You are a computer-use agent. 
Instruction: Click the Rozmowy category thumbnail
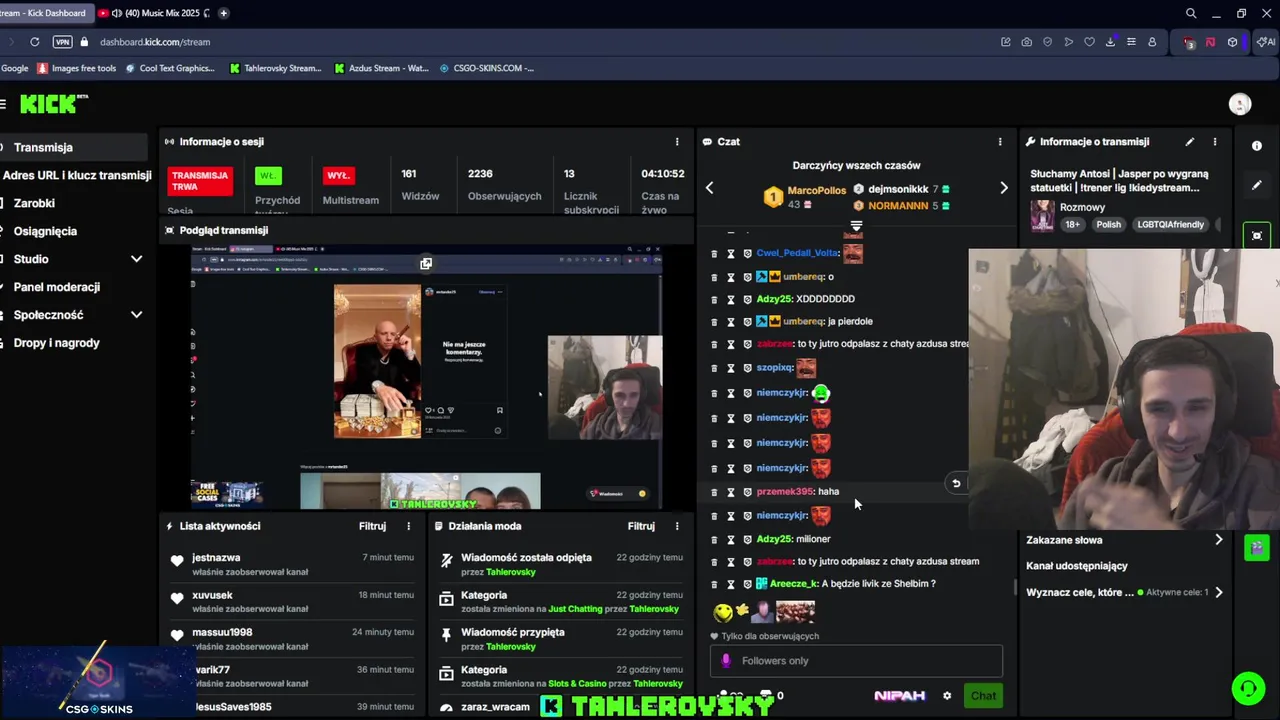click(x=1042, y=216)
